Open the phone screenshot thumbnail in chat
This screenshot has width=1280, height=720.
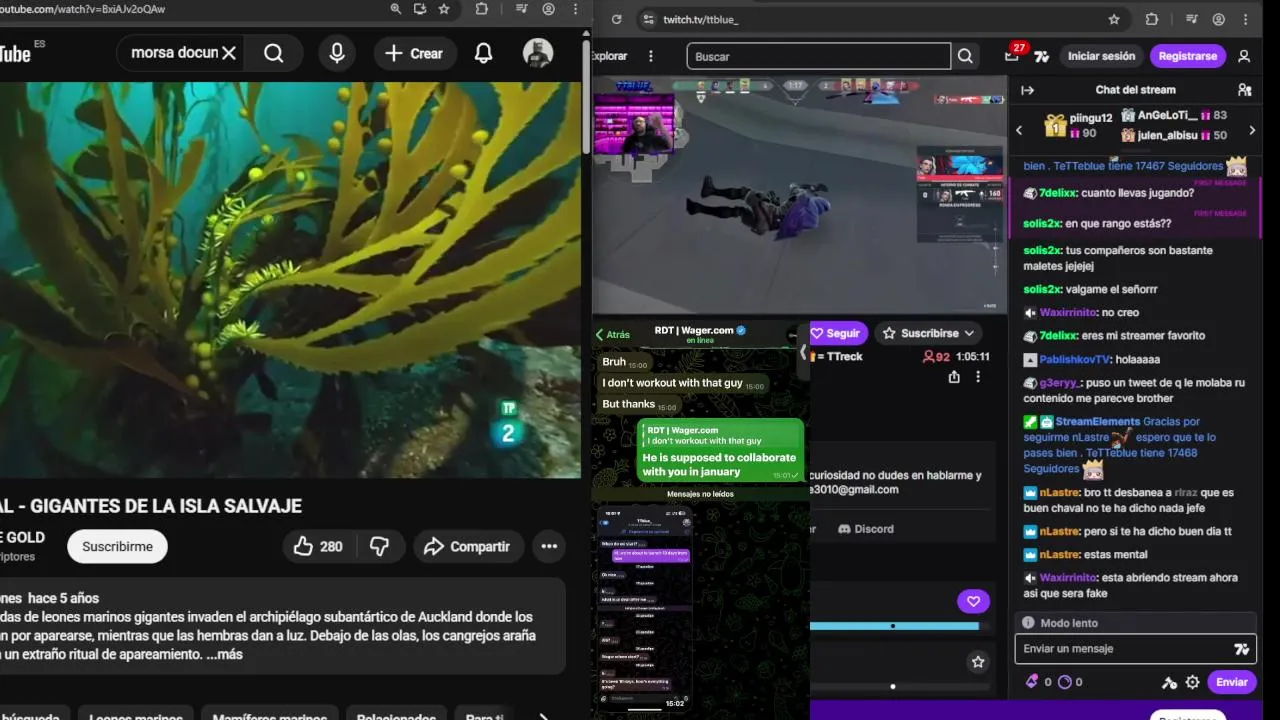coord(645,606)
